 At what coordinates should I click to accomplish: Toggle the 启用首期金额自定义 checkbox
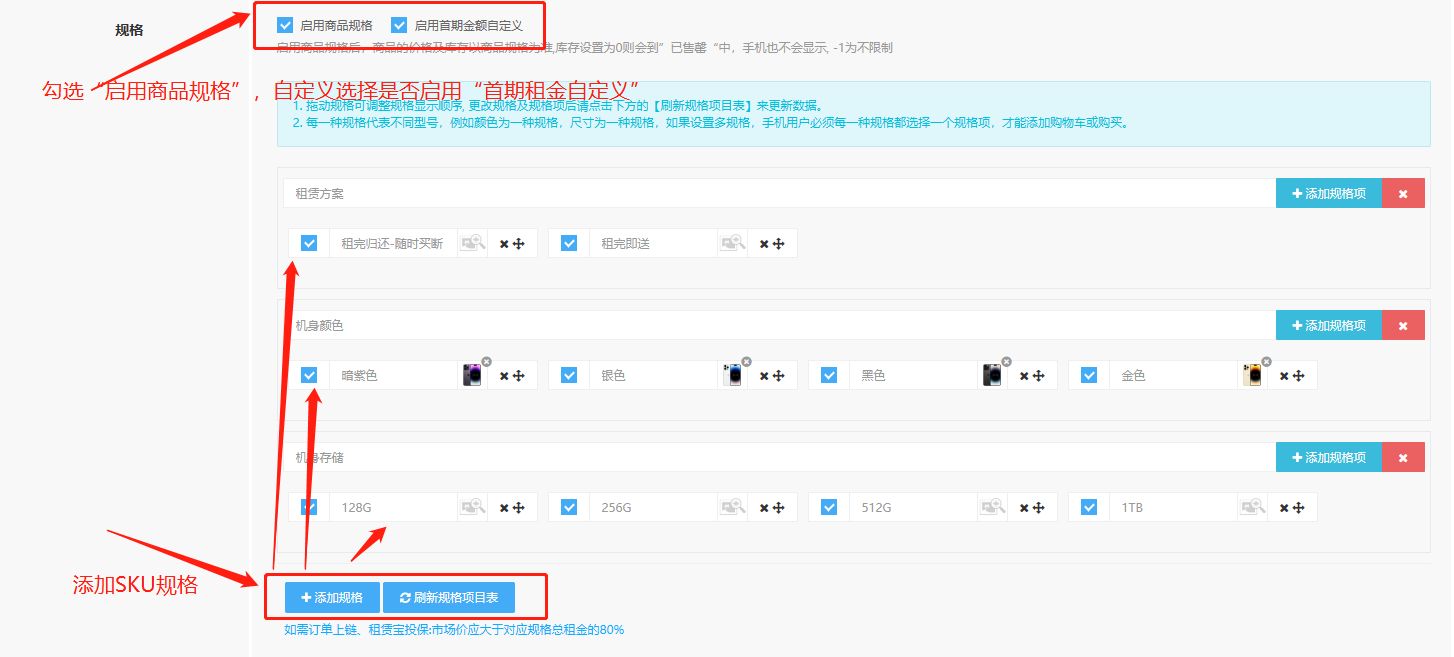click(399, 25)
